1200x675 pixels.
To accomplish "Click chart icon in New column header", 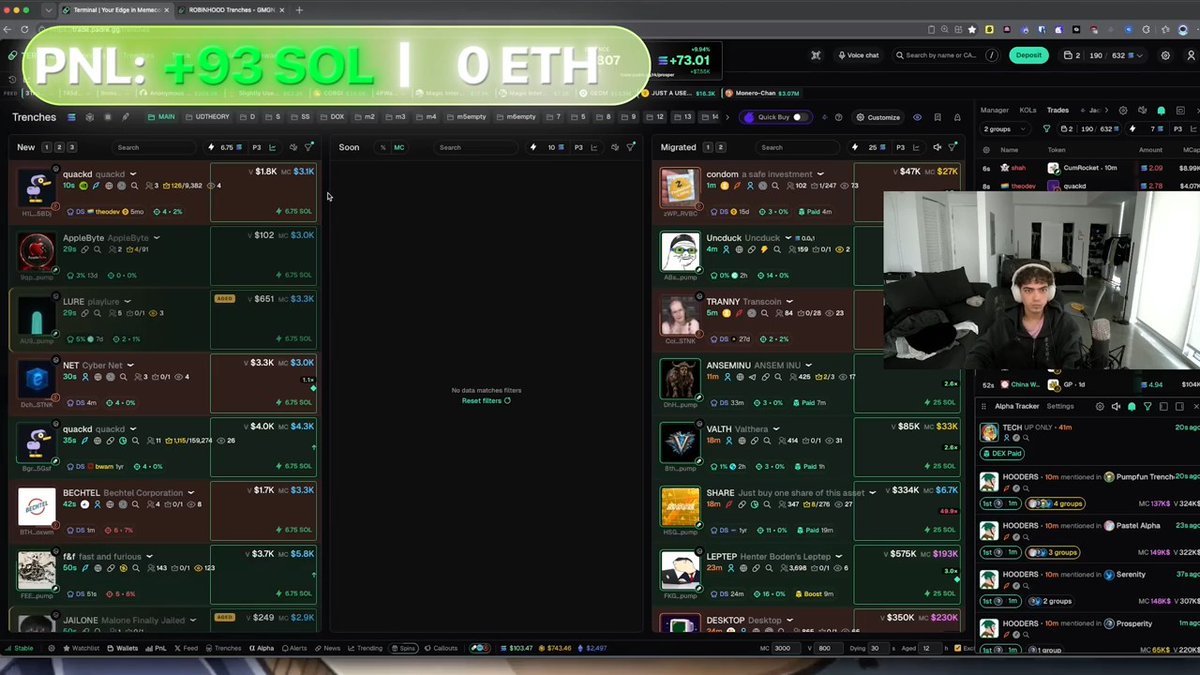I will [273, 147].
